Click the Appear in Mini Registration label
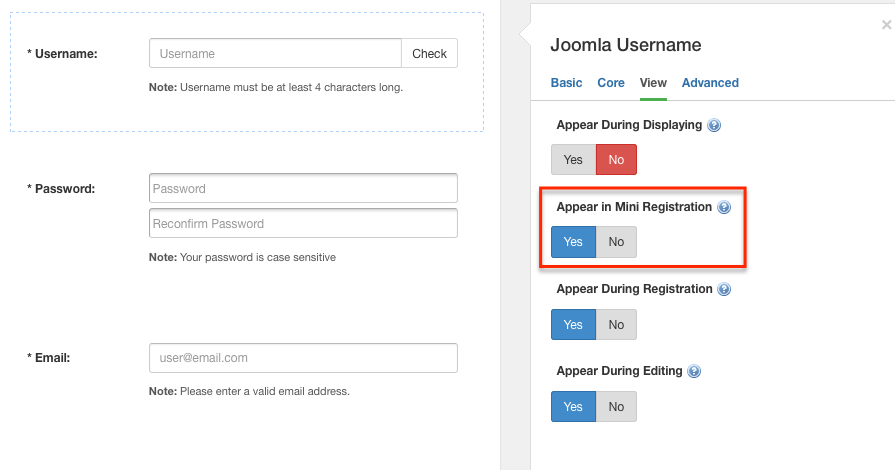 click(634, 207)
